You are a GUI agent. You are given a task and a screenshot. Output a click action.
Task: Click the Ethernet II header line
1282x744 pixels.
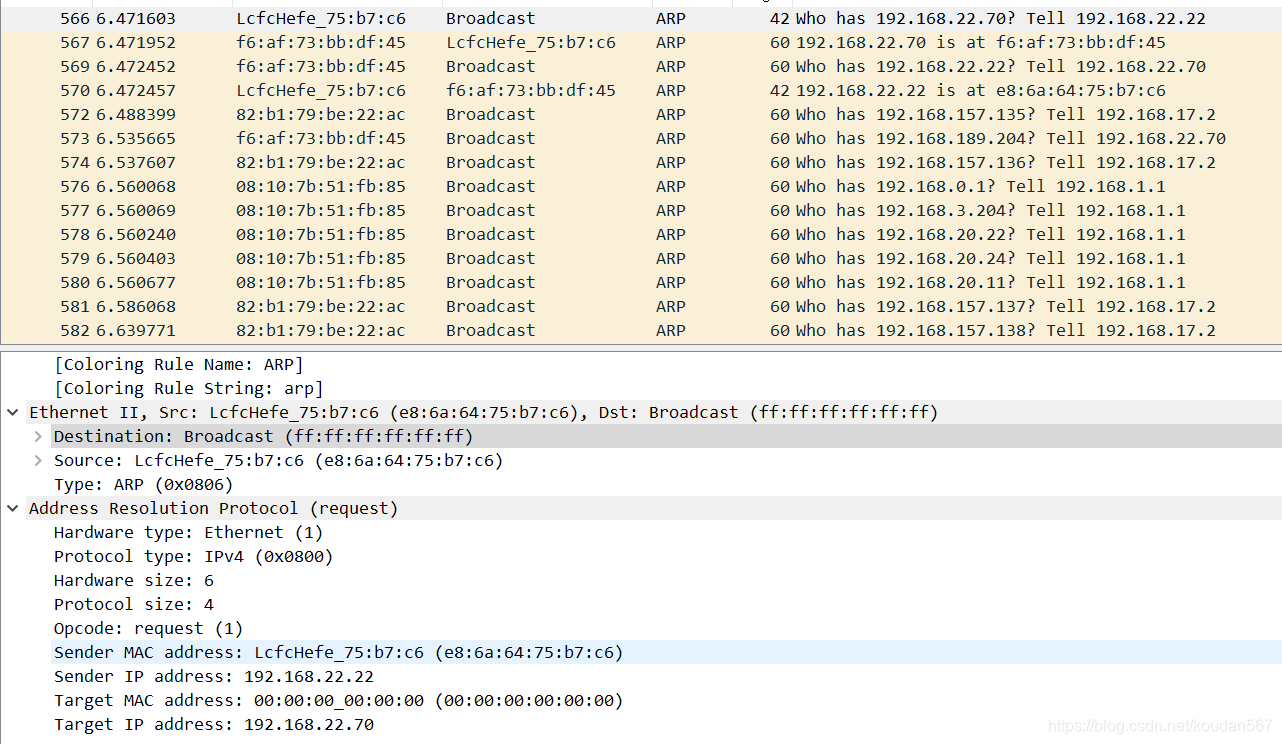click(483, 412)
